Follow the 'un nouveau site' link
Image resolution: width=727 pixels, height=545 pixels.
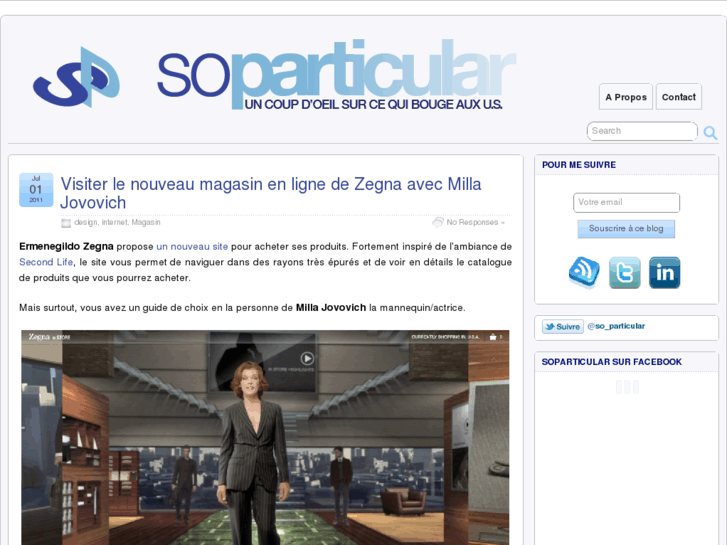click(192, 246)
